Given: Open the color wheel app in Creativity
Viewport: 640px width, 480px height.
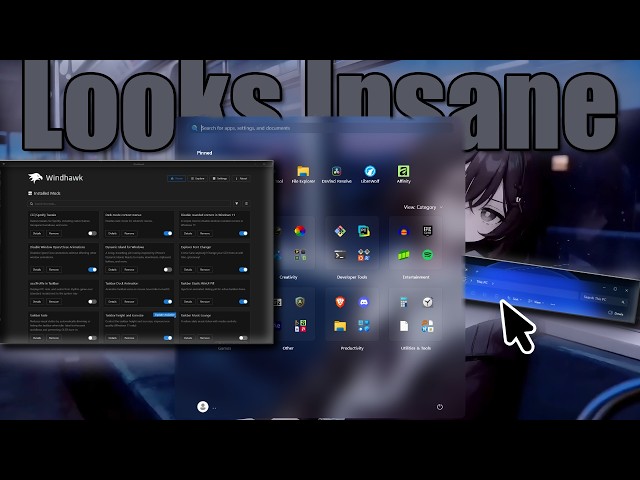Looking at the screenshot, I should [300, 231].
